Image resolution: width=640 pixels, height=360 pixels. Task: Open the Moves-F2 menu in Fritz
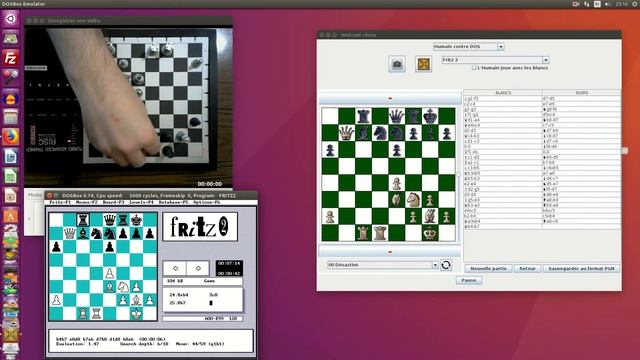87,202
